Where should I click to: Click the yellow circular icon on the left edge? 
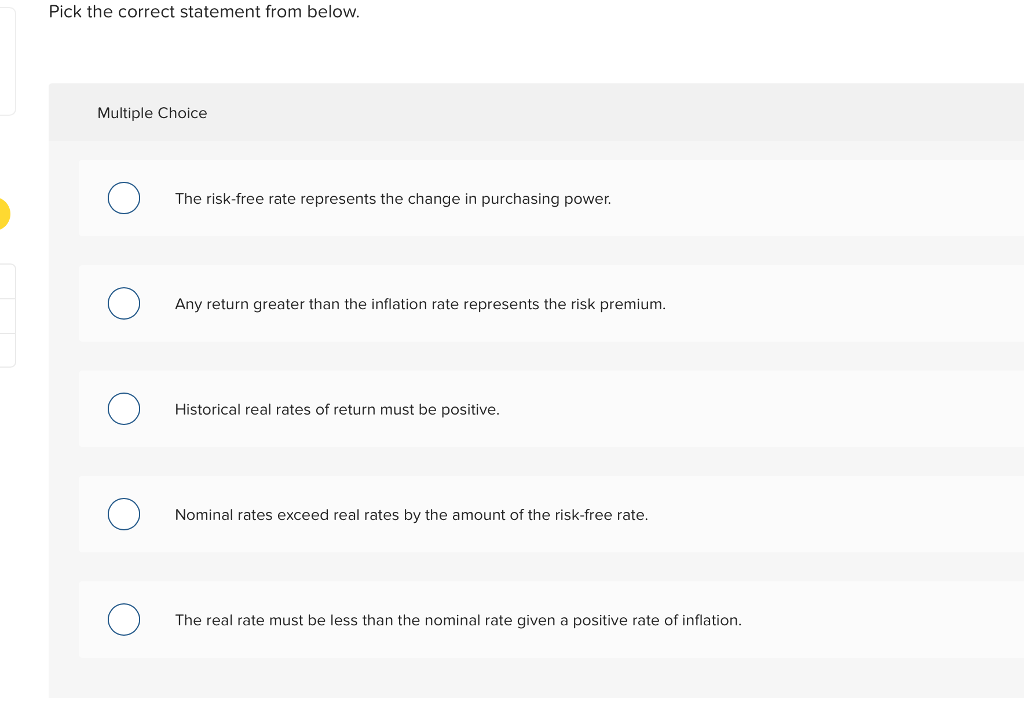[x=4, y=213]
